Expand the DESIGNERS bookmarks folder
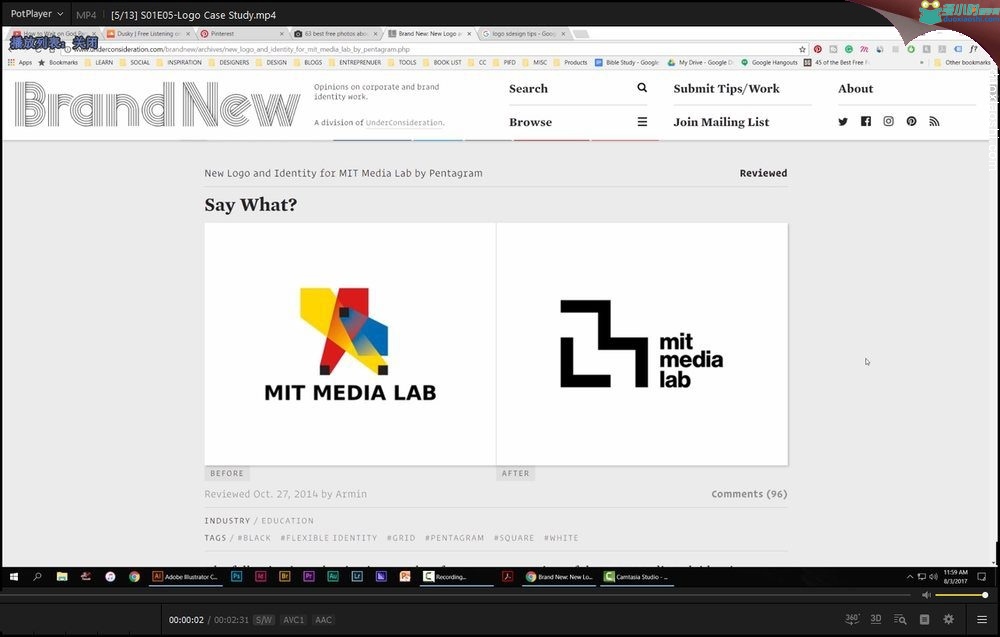 (x=228, y=62)
